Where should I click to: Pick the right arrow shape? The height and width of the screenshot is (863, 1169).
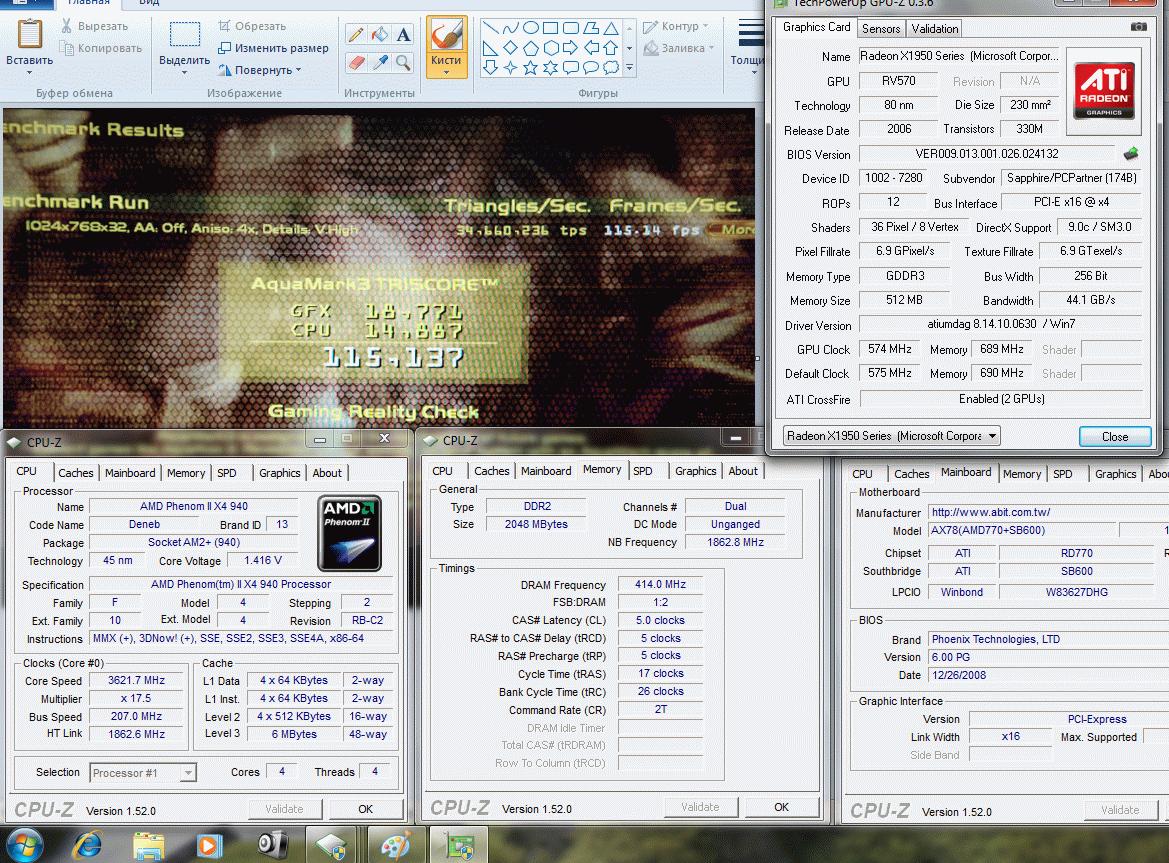click(x=570, y=48)
